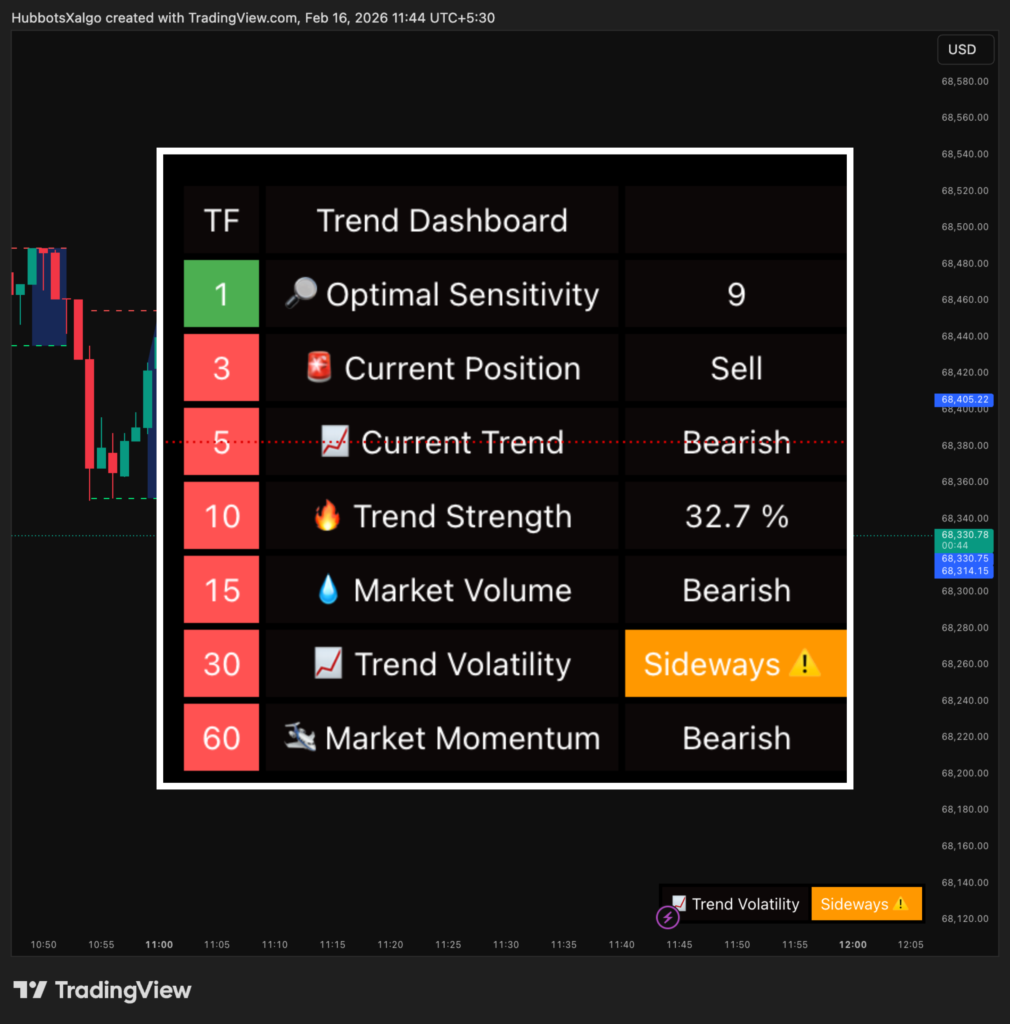Viewport: 1010px width, 1024px height.
Task: Click the water droplet icon beside Market Volume
Action: (x=327, y=589)
